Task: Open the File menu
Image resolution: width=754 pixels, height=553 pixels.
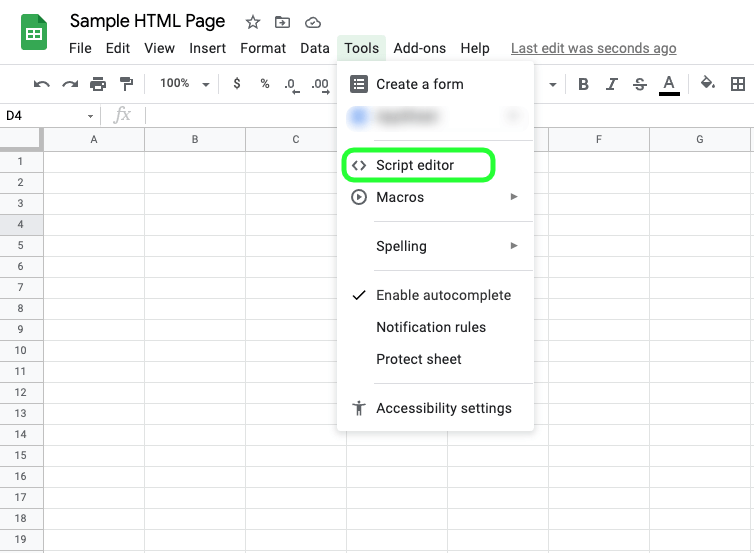Action: click(80, 48)
